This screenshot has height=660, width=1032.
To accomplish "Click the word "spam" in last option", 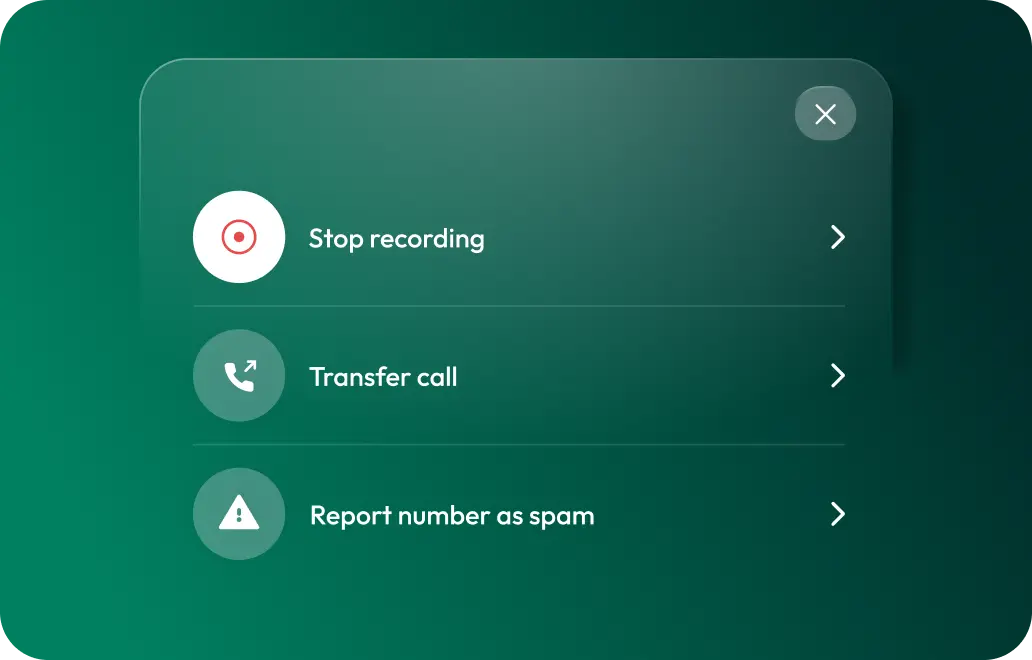I will (x=561, y=519).
